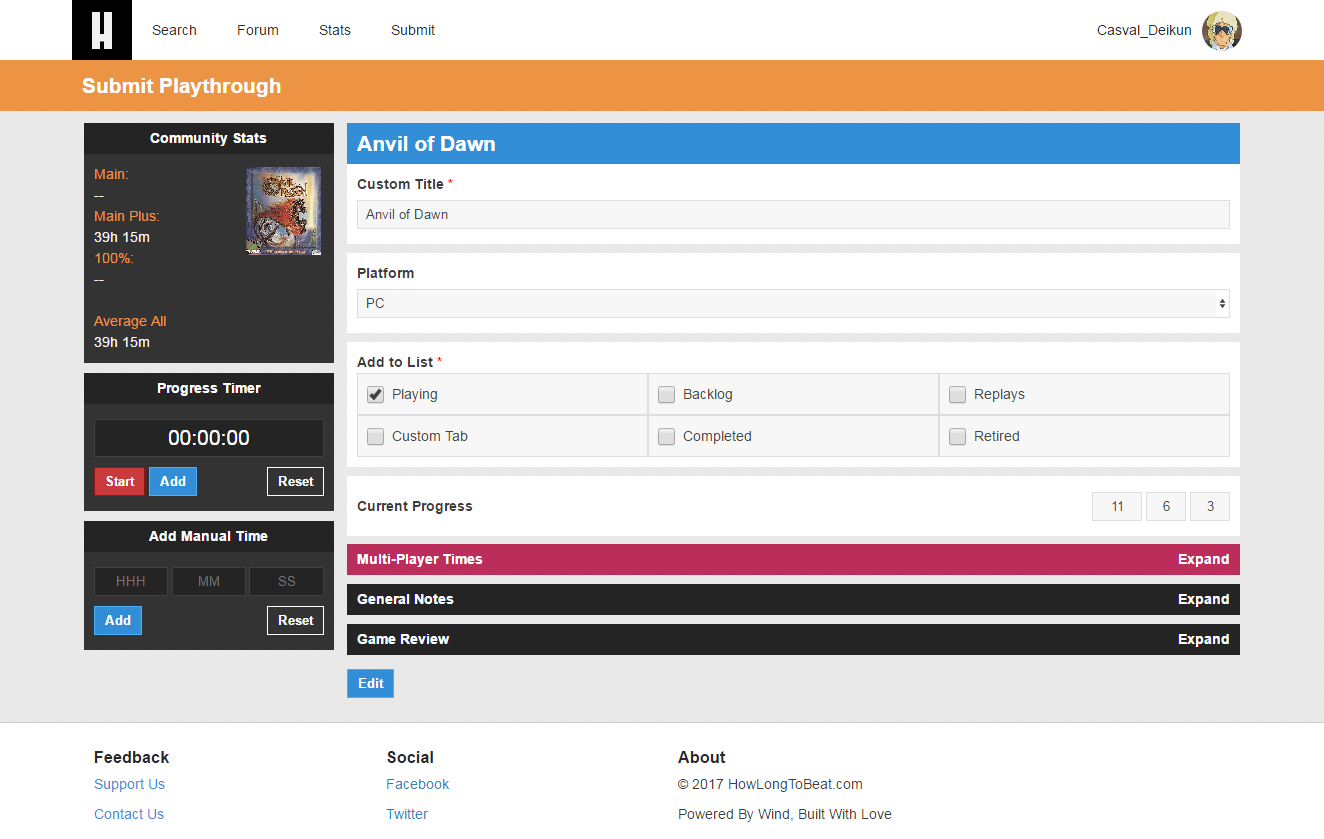The width and height of the screenshot is (1324, 839).
Task: Tick the Completed checkbox
Action: tap(666, 436)
